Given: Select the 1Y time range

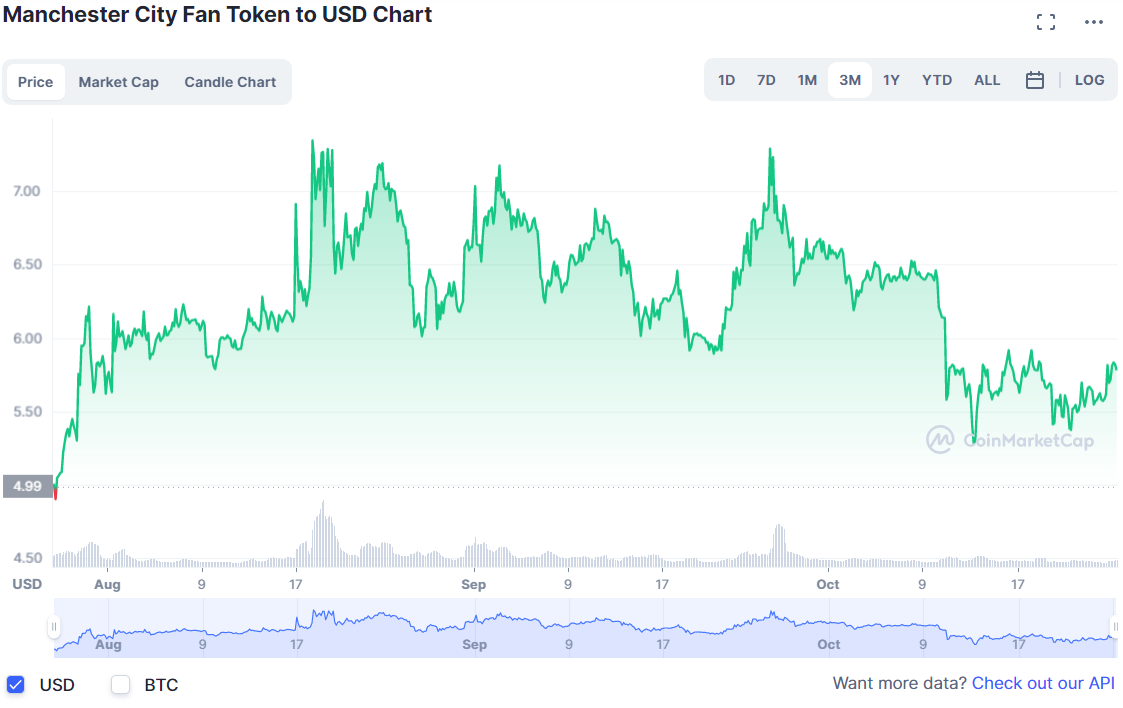Looking at the screenshot, I should (891, 80).
